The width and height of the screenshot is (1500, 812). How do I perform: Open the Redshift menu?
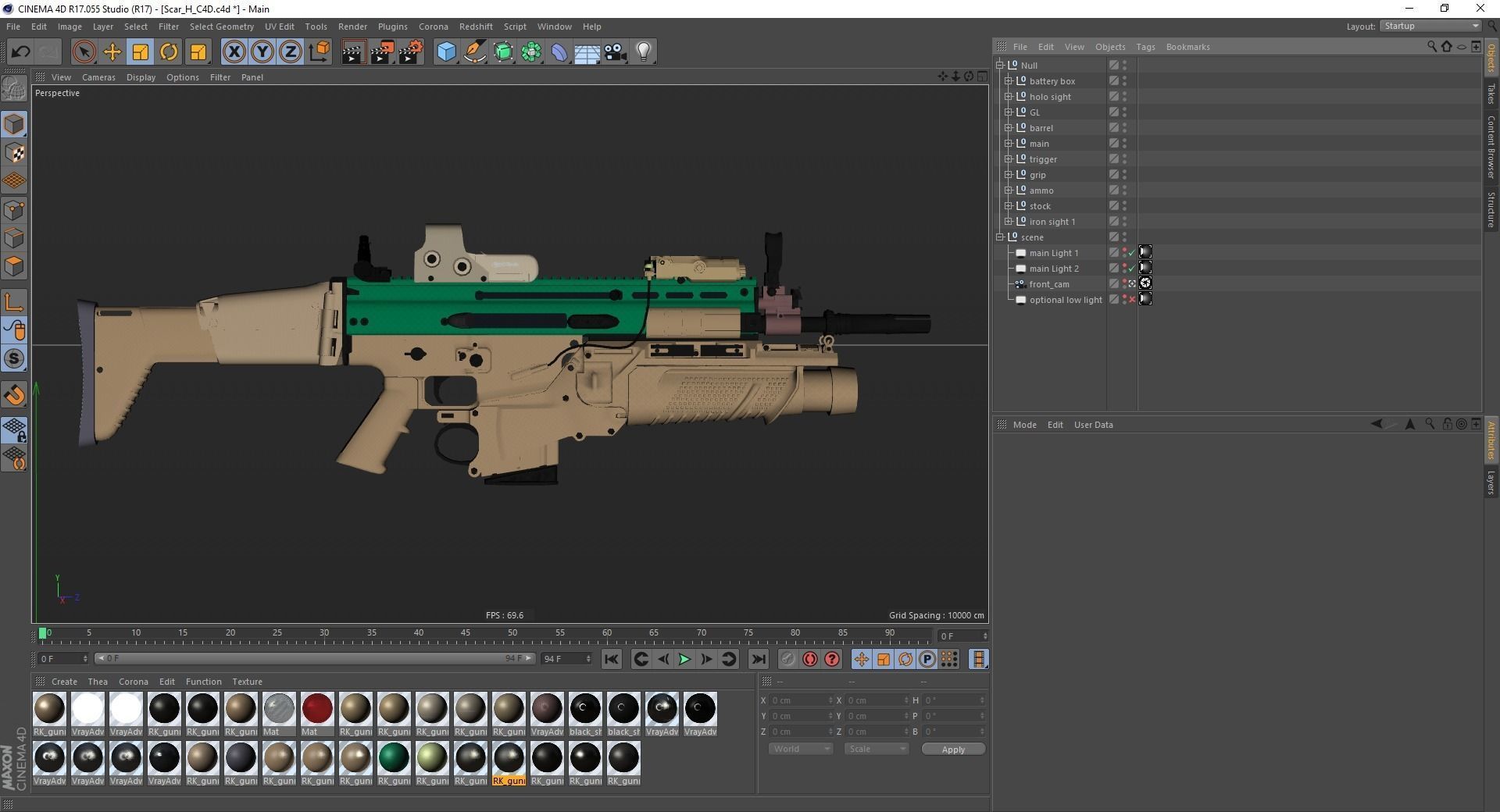pos(476,27)
